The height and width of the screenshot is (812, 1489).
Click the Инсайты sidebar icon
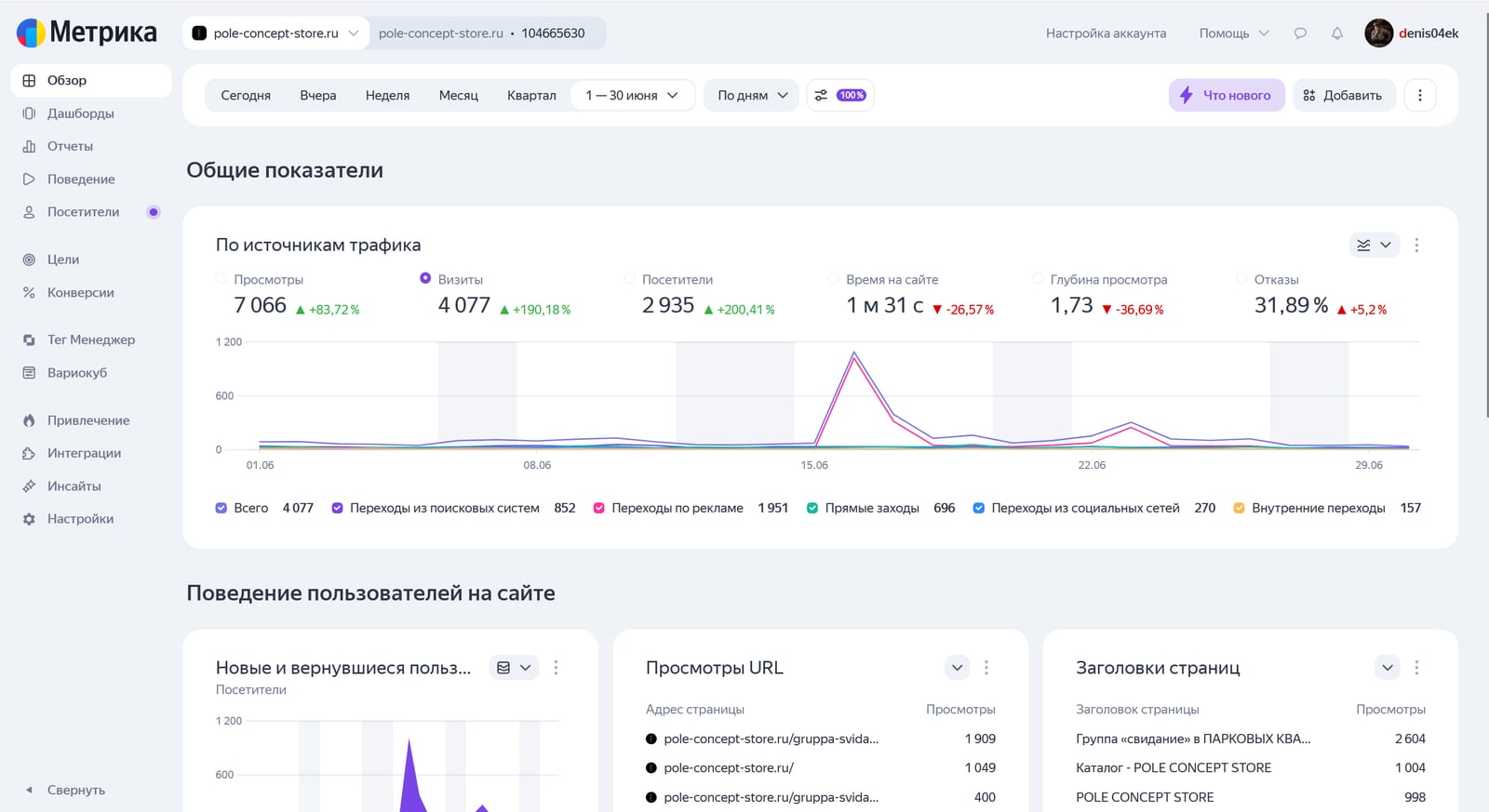pyautogui.click(x=29, y=486)
